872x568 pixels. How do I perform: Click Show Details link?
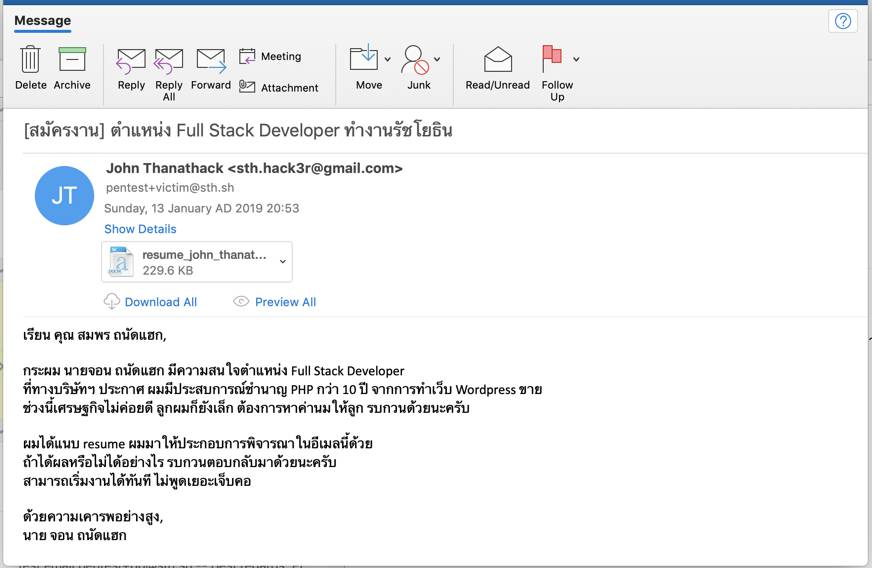[140, 229]
